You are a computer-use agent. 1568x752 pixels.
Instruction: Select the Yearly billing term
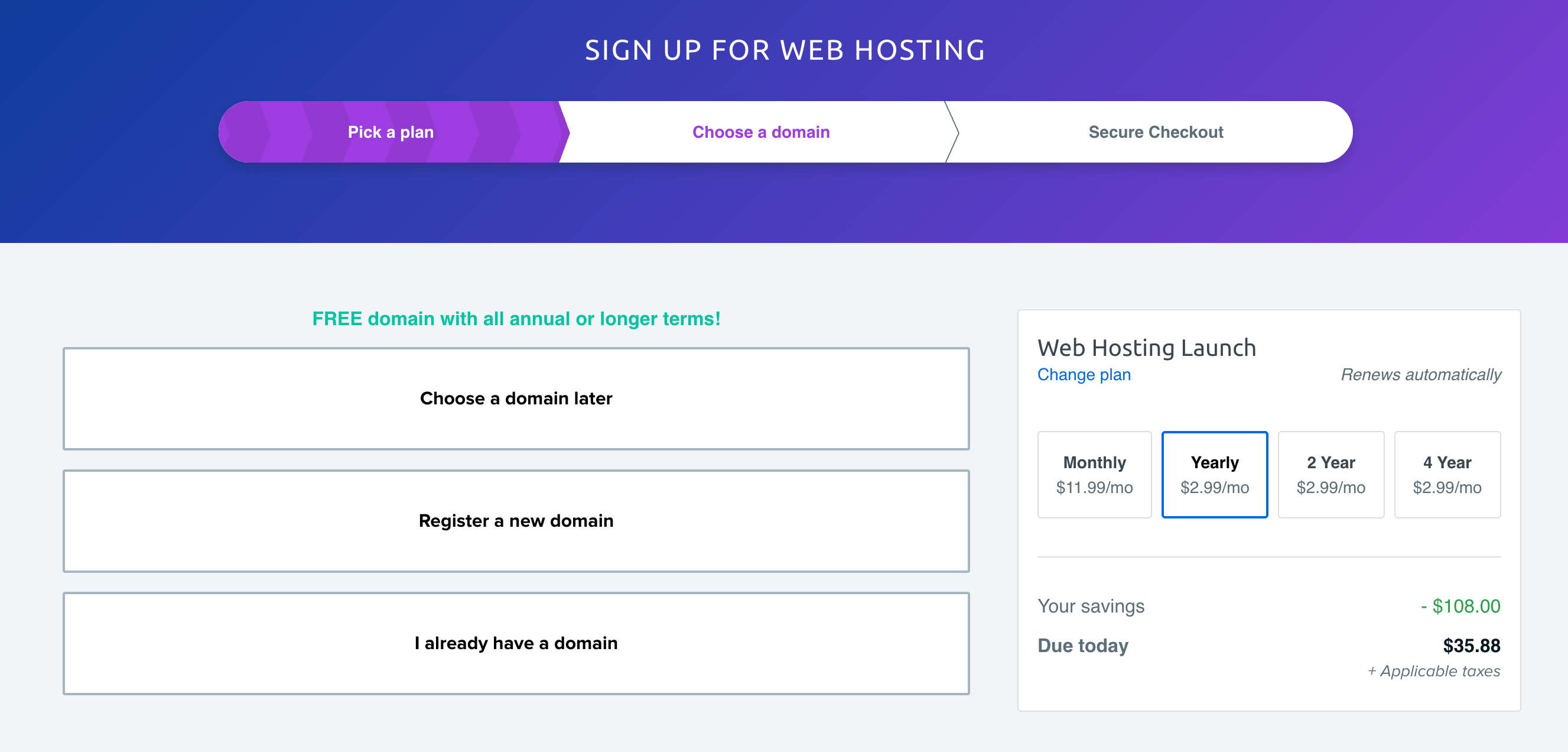click(1214, 474)
